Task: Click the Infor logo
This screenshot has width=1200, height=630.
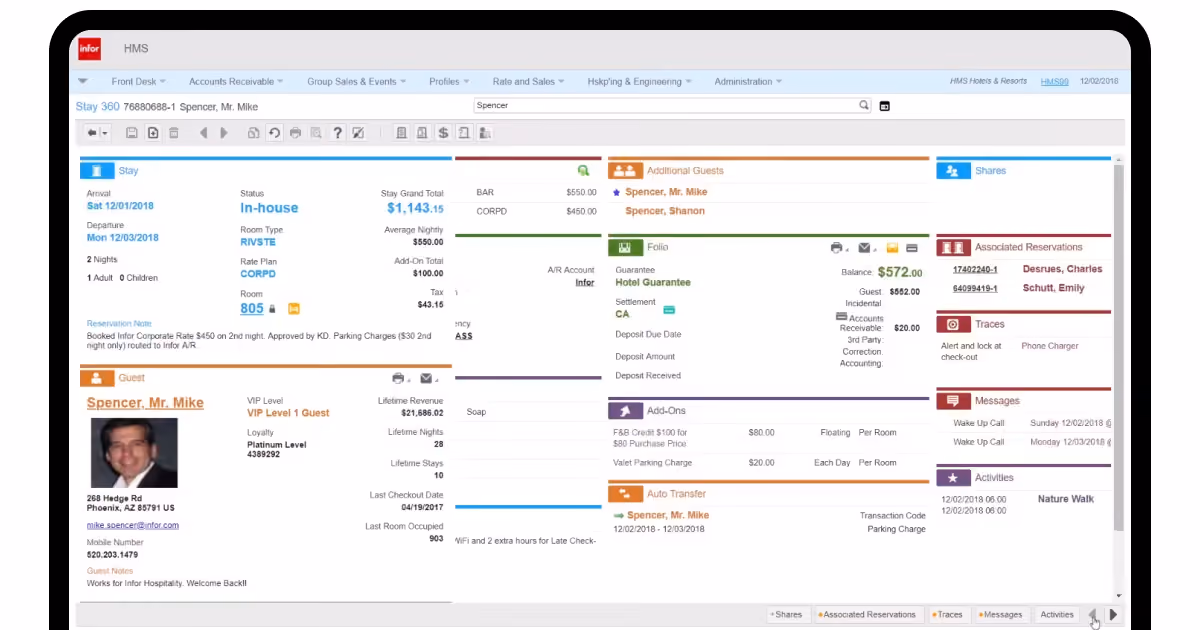Action: 89,48
